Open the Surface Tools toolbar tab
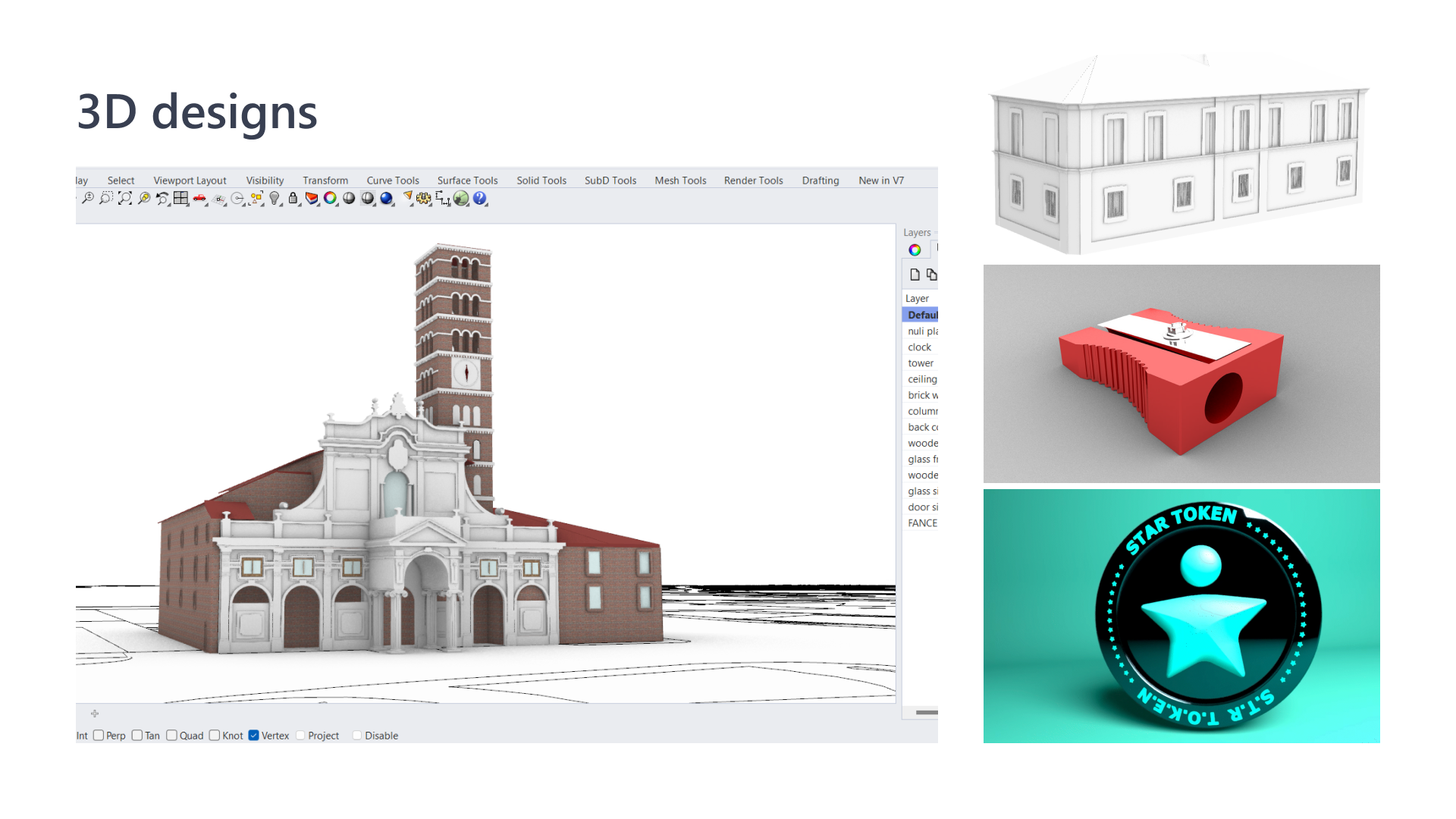The height and width of the screenshot is (819, 1456). point(467,180)
